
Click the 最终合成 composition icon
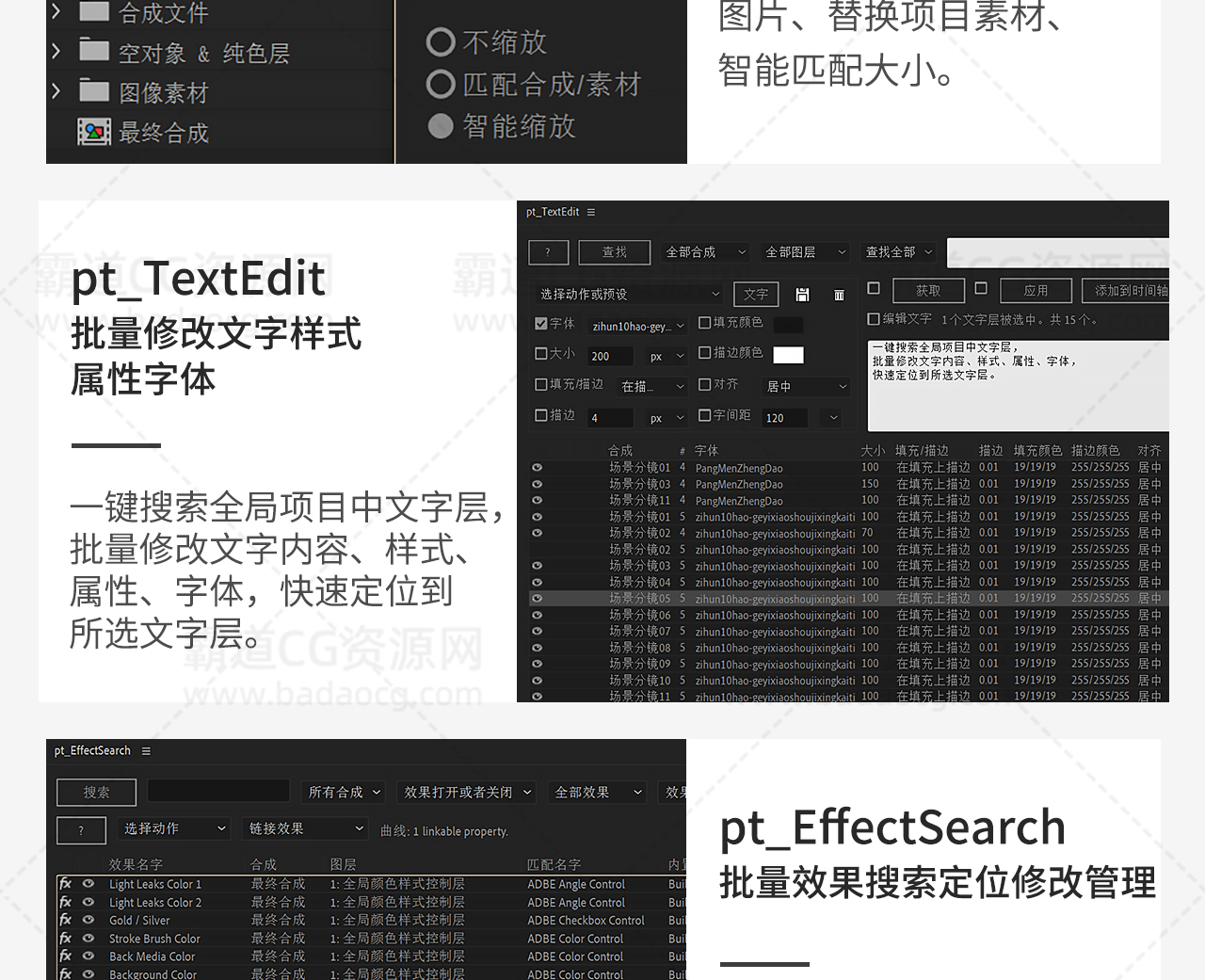[x=94, y=133]
